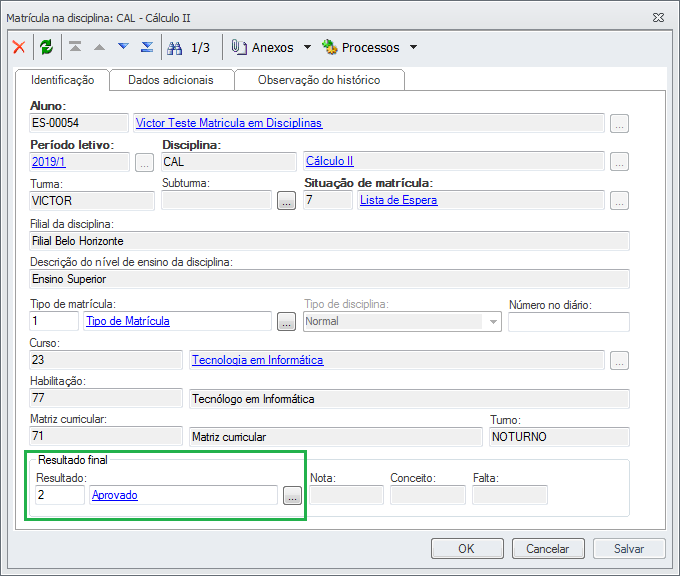680x576 pixels.
Task: Go to first record arrow icon
Action: point(75,46)
